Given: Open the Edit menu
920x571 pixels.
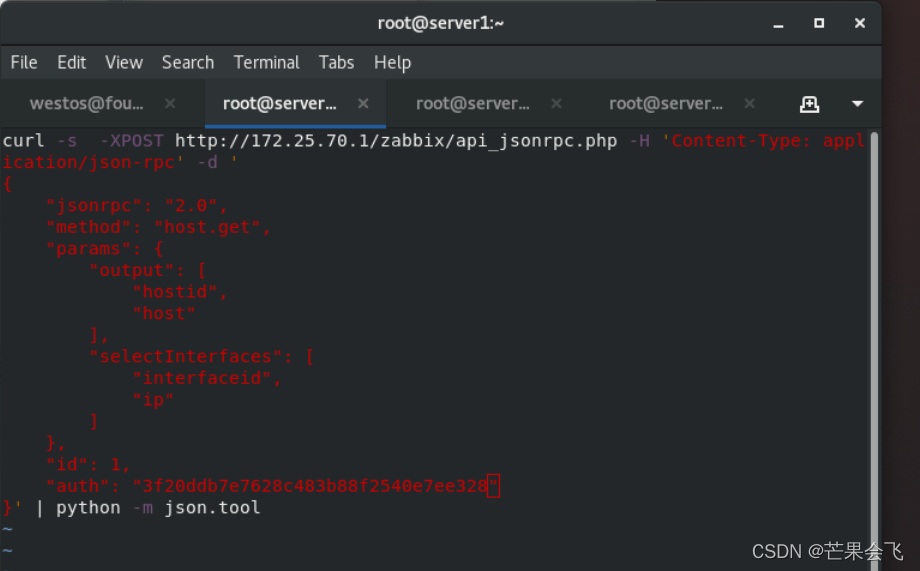Looking at the screenshot, I should [x=72, y=62].
